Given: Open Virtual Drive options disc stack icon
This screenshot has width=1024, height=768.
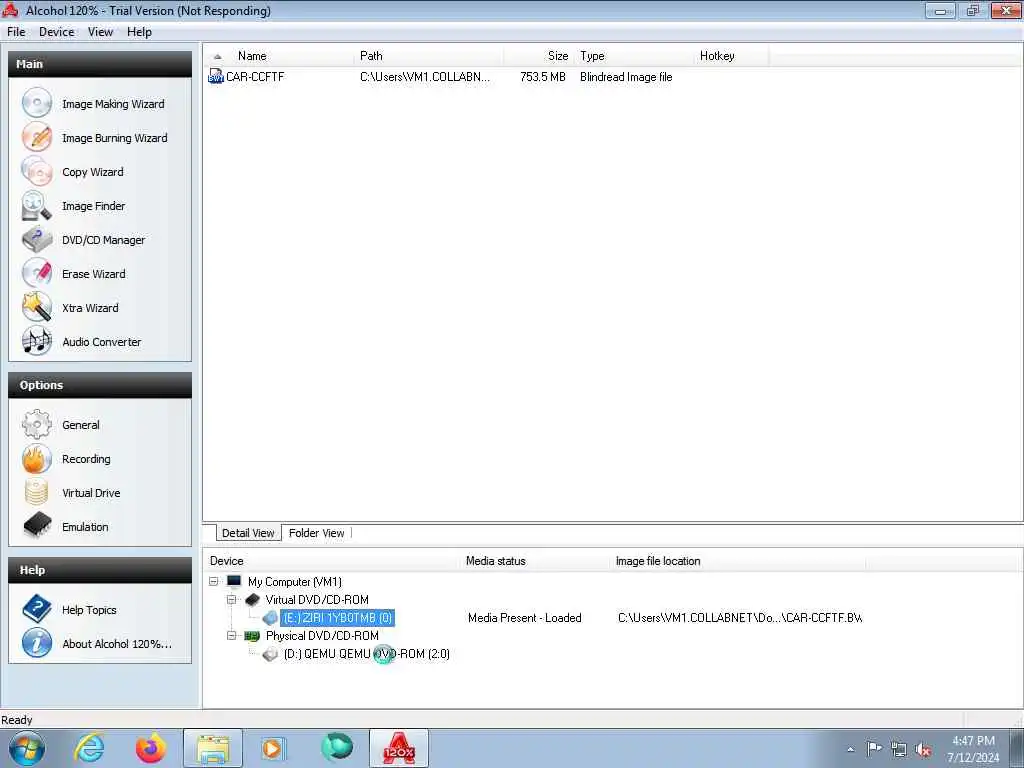Looking at the screenshot, I should [37, 492].
